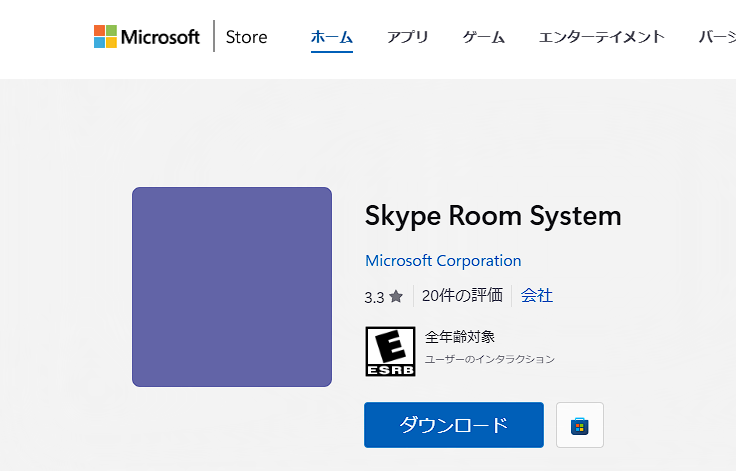The width and height of the screenshot is (736, 471).
Task: Open the ゲーム tab
Action: 484,37
